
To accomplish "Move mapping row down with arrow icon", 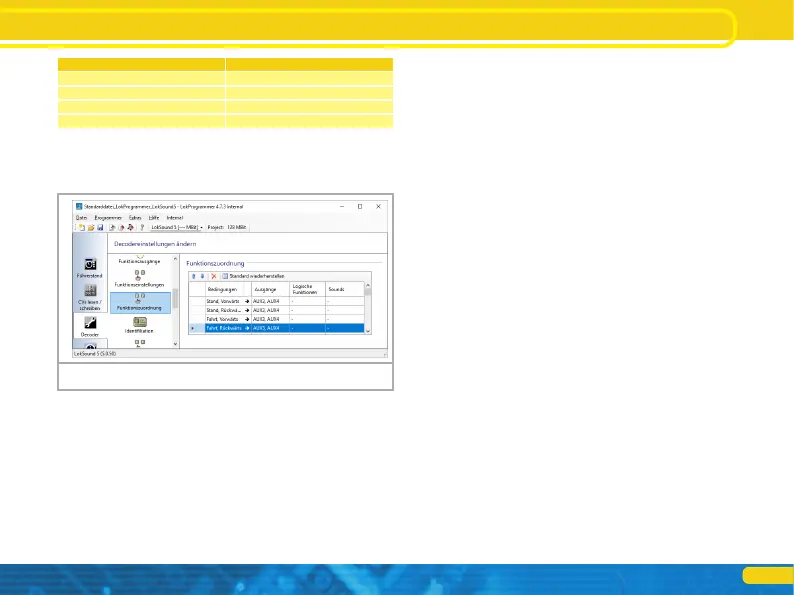I will click(x=203, y=275).
